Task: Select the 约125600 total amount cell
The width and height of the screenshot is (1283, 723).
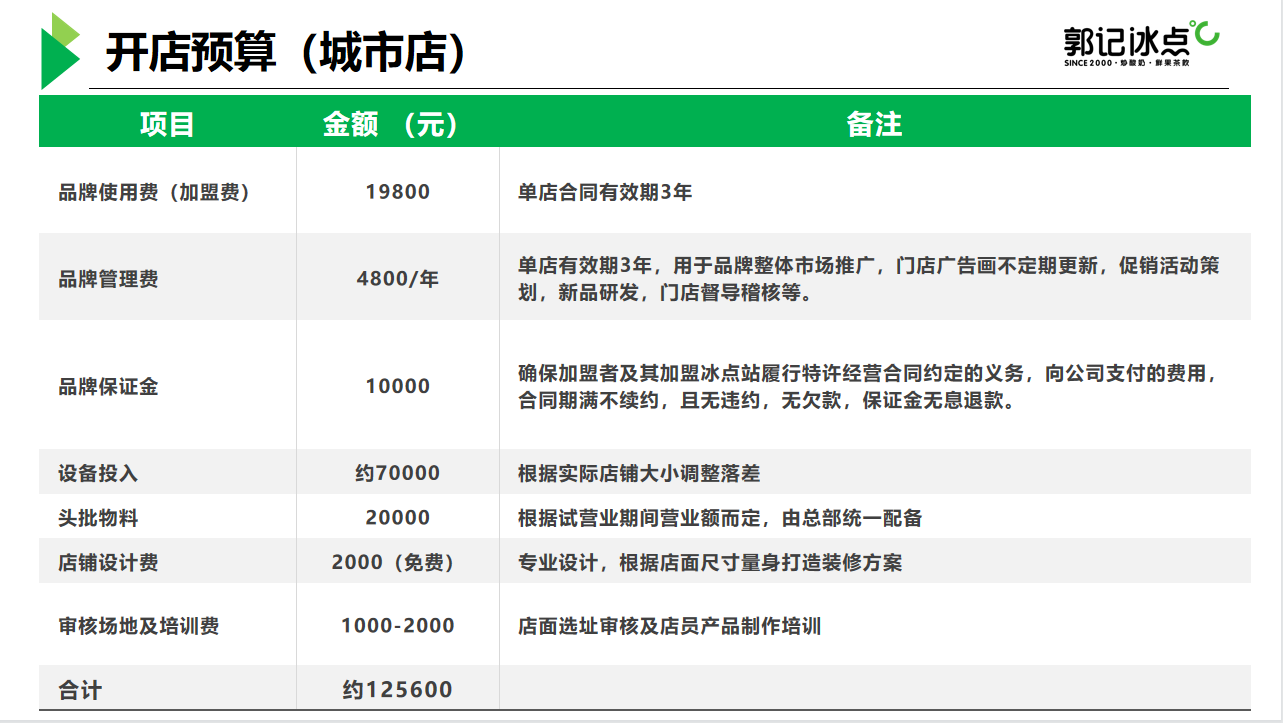Action: coord(398,690)
